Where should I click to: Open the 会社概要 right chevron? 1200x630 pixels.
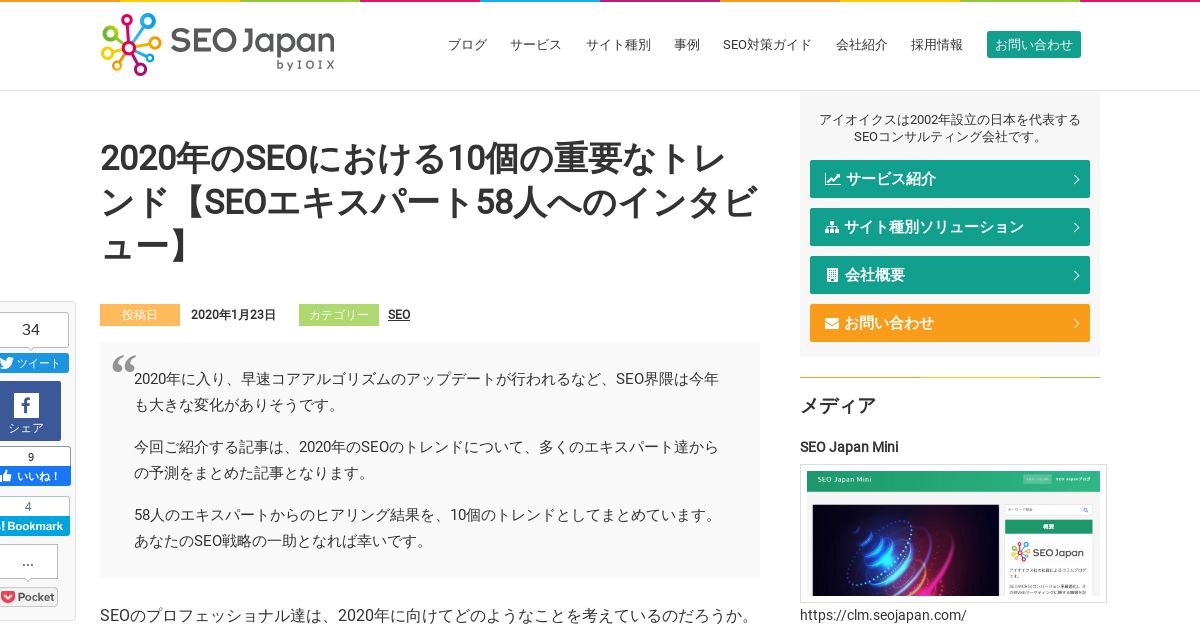tap(1076, 275)
